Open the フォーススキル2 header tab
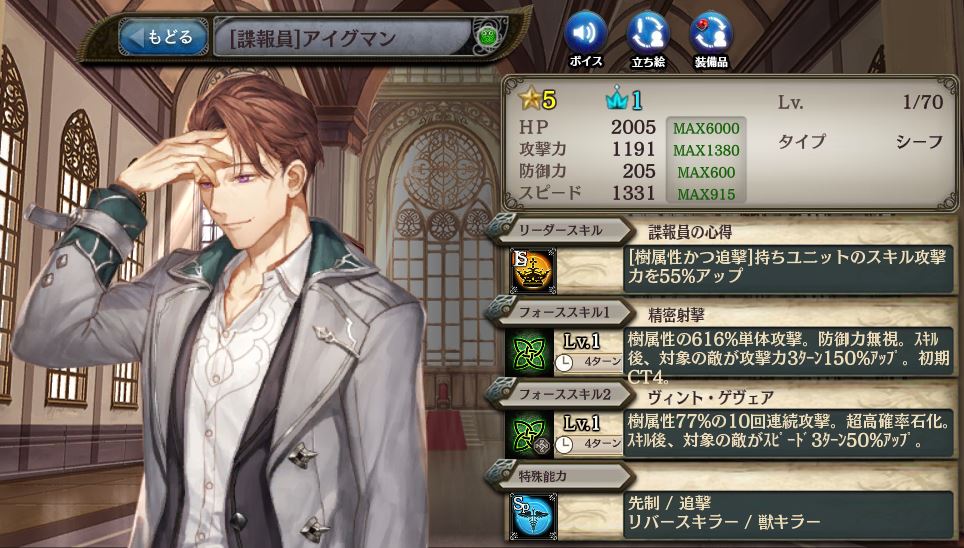This screenshot has height=548, width=964. tap(559, 394)
